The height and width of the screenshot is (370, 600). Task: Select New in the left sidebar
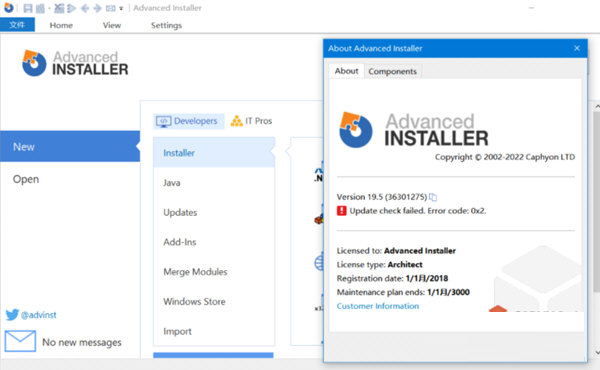70,146
